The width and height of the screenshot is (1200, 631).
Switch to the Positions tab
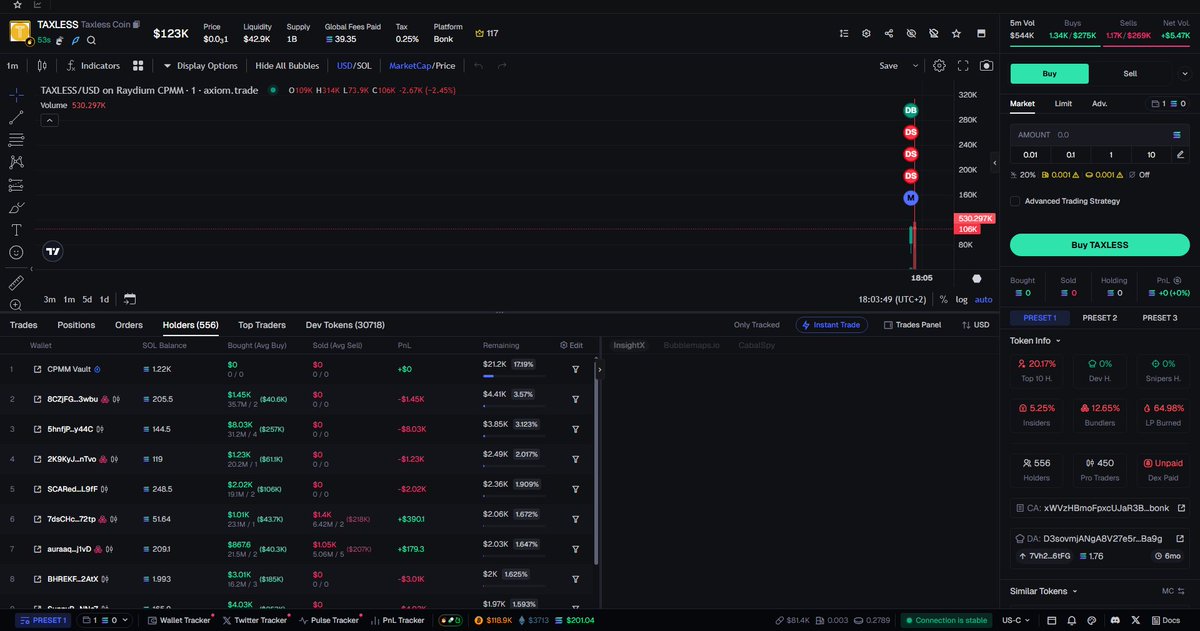[76, 325]
